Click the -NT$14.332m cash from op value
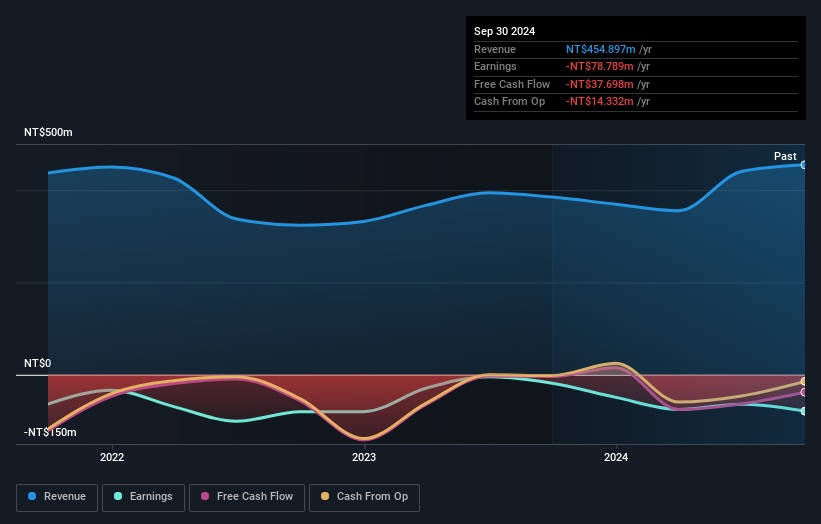The width and height of the screenshot is (821, 524). (600, 102)
